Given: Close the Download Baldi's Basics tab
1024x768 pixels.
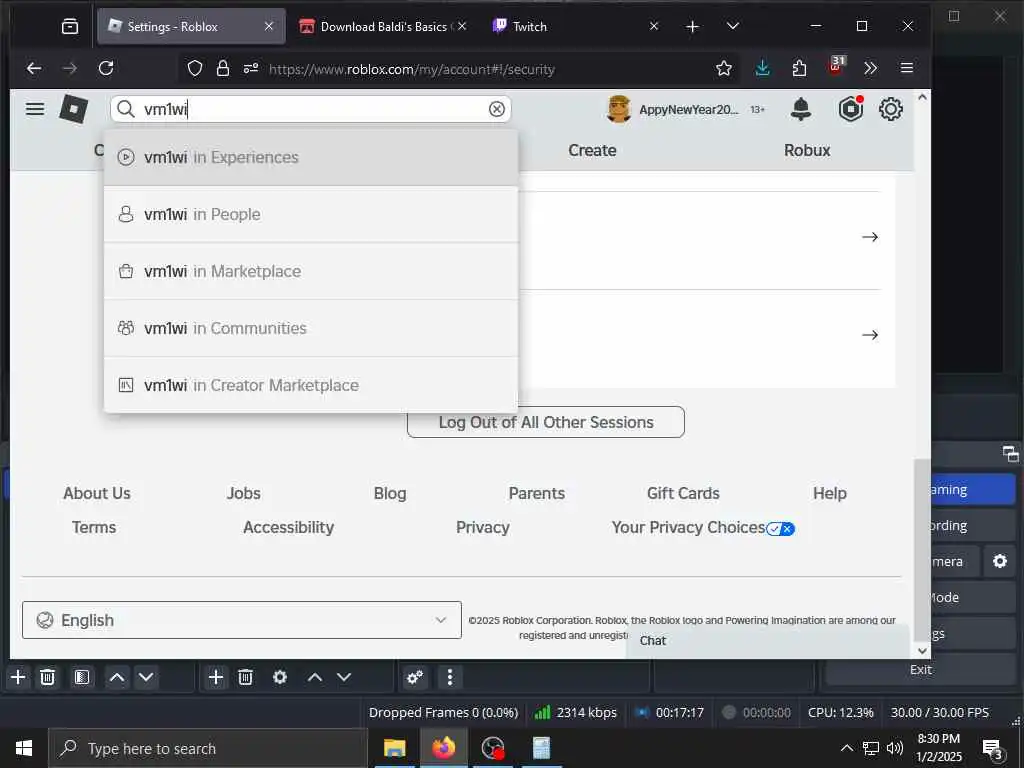Looking at the screenshot, I should coord(462,27).
